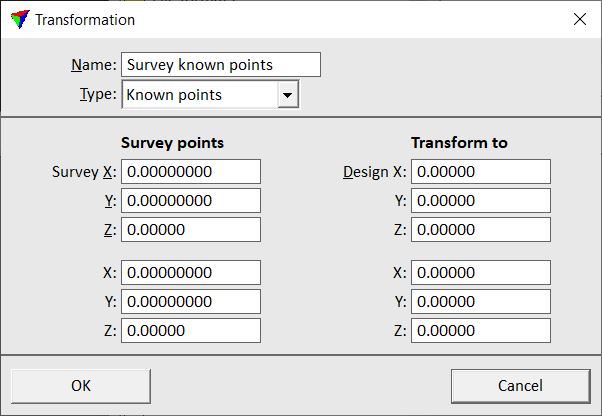
Task: Click the 'Name:' label
Action: pyautogui.click(x=94, y=64)
